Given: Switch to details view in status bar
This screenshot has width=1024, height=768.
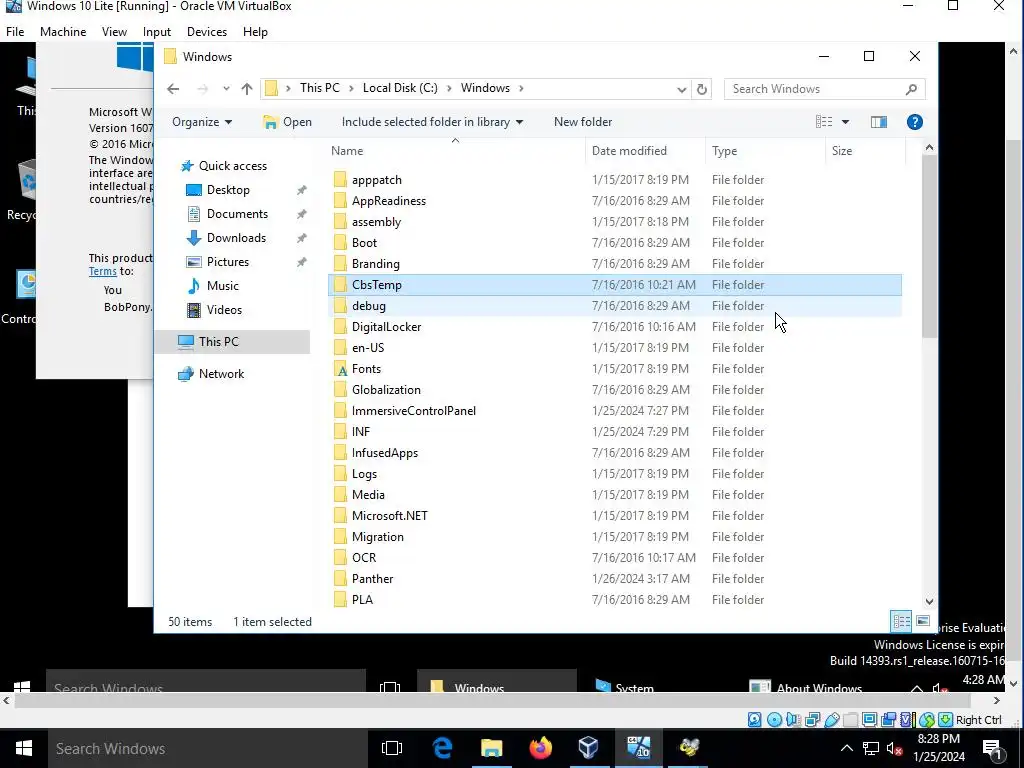Looking at the screenshot, I should click(x=901, y=621).
